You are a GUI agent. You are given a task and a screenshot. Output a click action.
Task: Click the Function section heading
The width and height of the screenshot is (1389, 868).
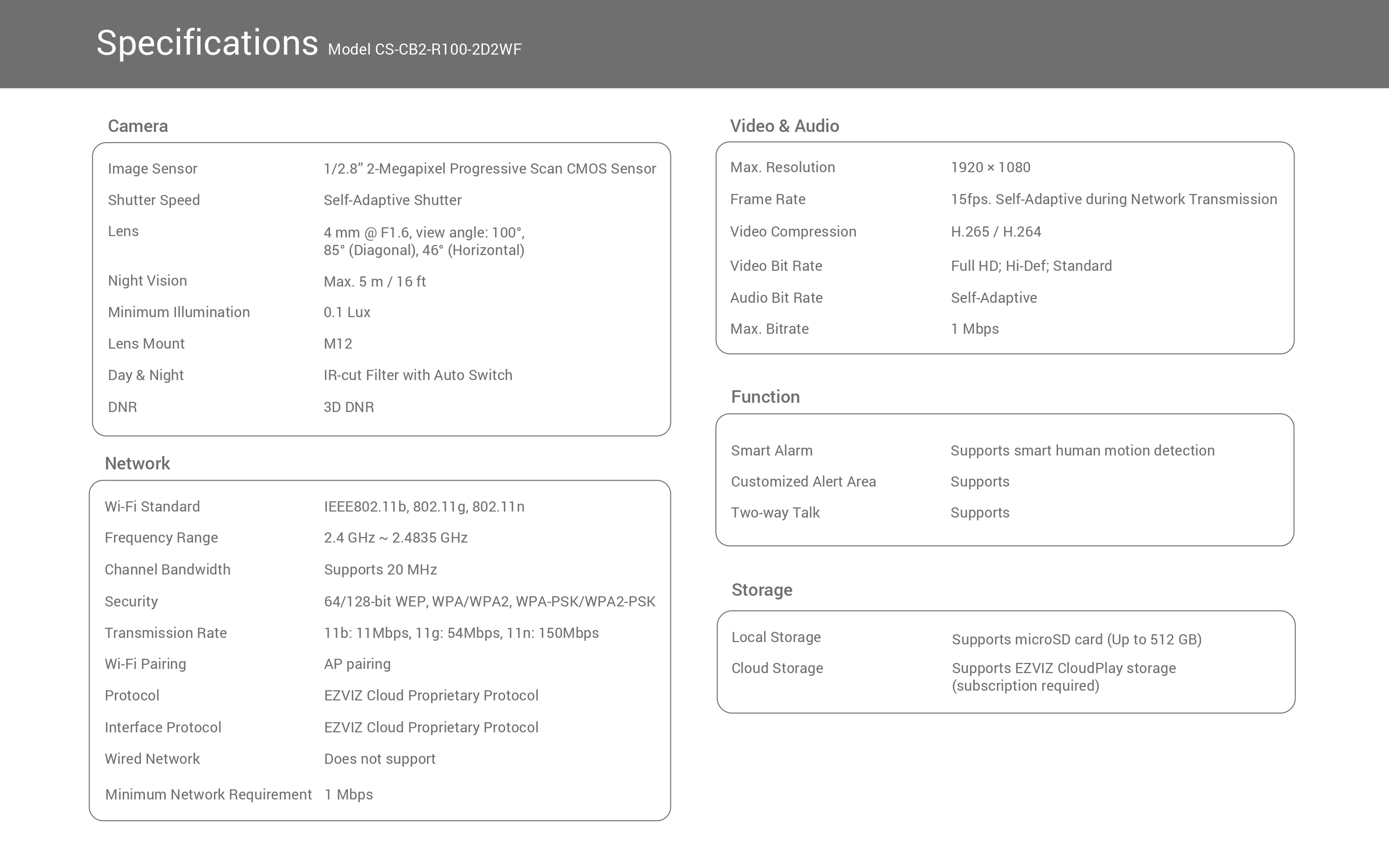[x=766, y=397]
